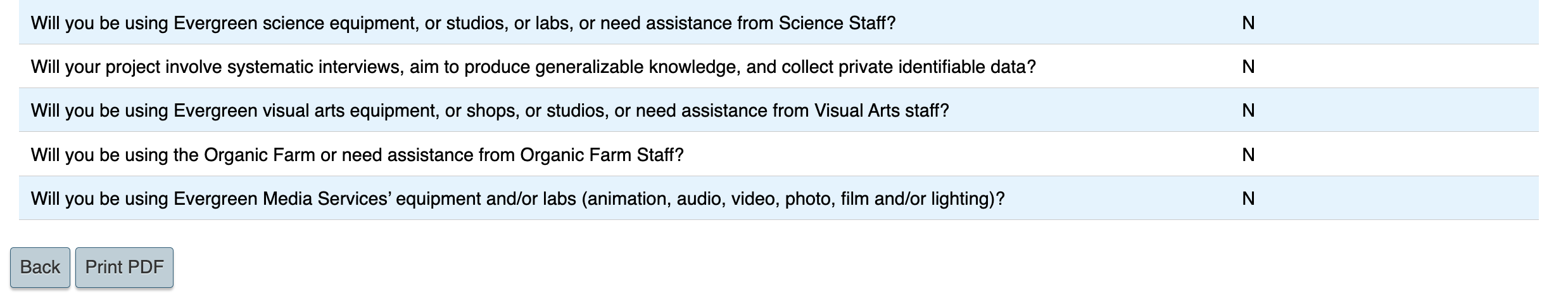Click the words "Organic Farm Staff?"
This screenshot has width=1568, height=298.
click(602, 155)
